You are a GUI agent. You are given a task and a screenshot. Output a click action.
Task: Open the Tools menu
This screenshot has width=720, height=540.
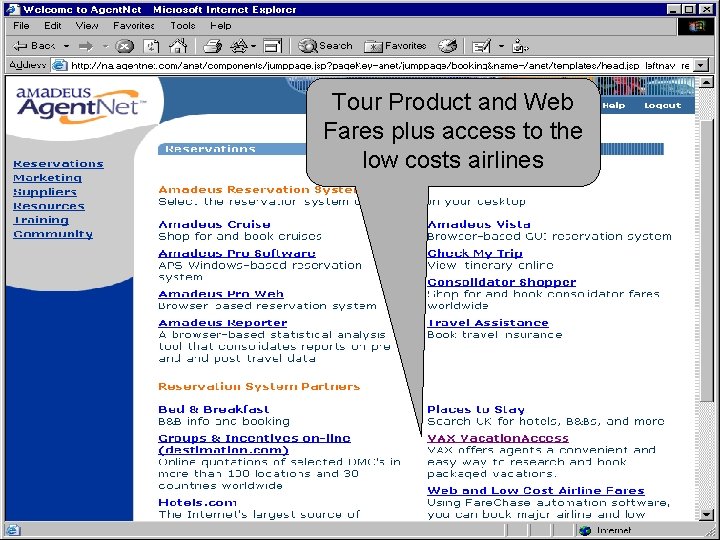coord(183,26)
